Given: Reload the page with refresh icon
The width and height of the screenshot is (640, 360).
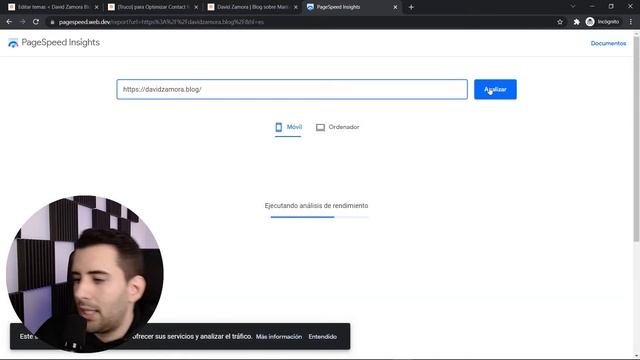Looking at the screenshot, I should 36,22.
